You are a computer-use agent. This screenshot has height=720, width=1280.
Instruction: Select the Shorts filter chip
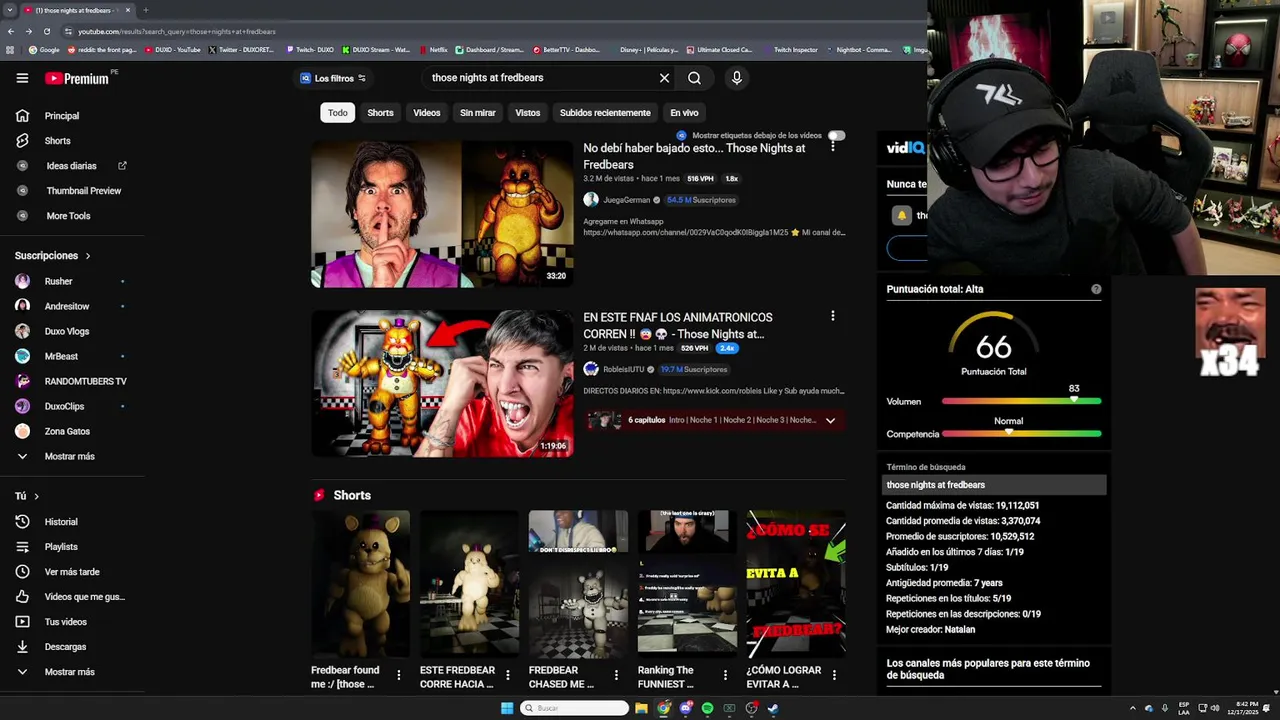tap(380, 113)
